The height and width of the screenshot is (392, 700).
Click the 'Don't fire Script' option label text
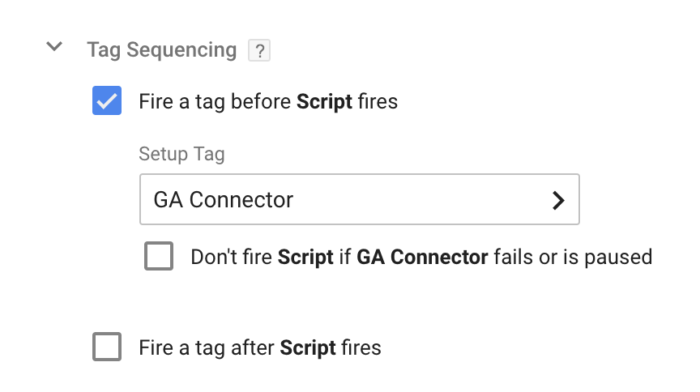click(421, 257)
